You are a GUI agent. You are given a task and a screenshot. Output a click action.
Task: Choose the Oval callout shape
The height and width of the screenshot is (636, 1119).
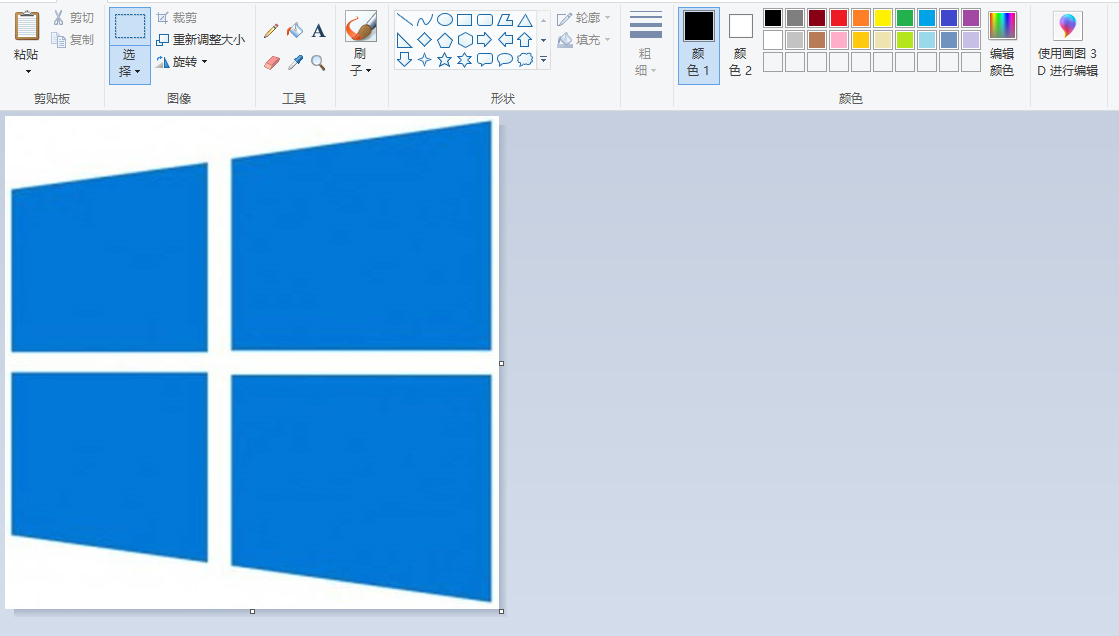505,59
